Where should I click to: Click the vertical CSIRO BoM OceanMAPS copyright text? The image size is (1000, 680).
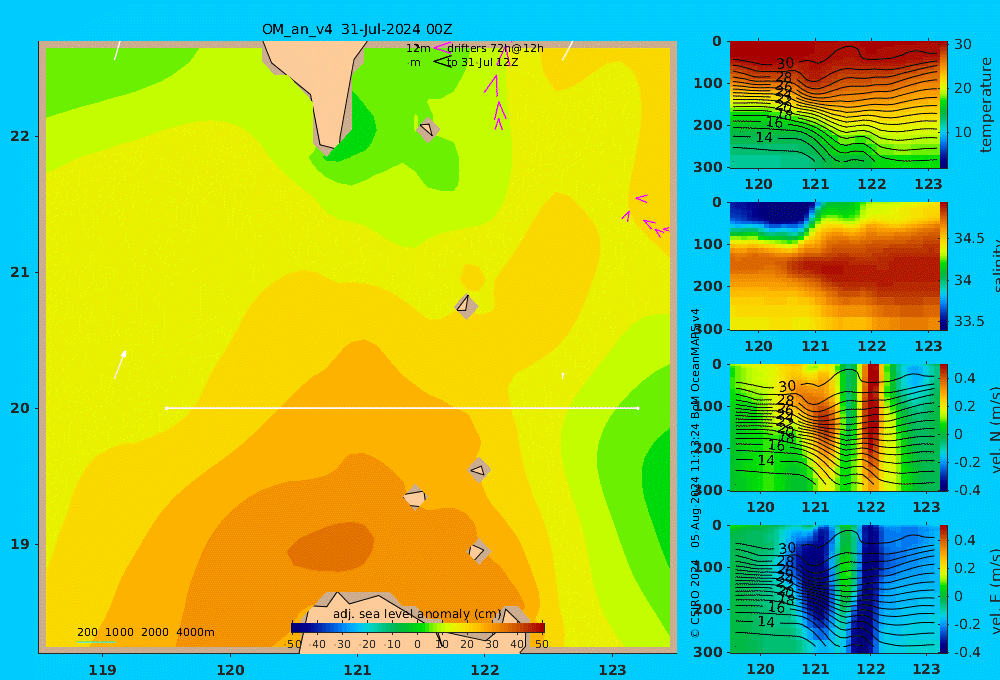pos(695,473)
